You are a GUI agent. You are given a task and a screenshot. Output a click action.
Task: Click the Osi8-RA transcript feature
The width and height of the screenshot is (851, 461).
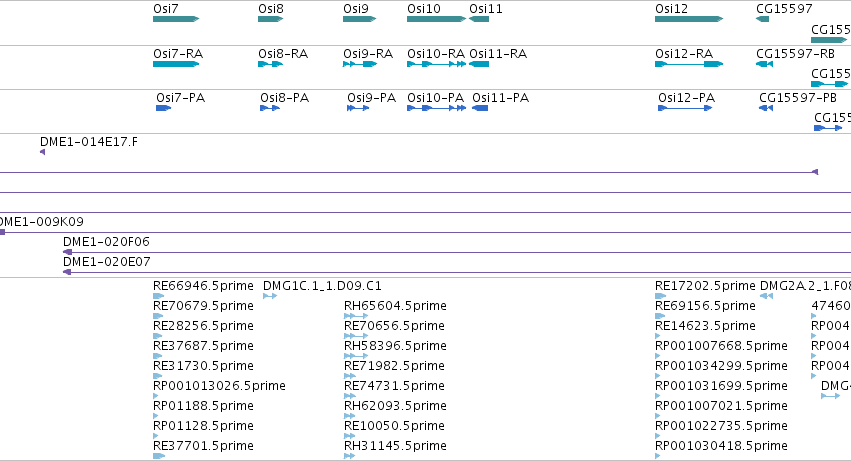point(270,64)
